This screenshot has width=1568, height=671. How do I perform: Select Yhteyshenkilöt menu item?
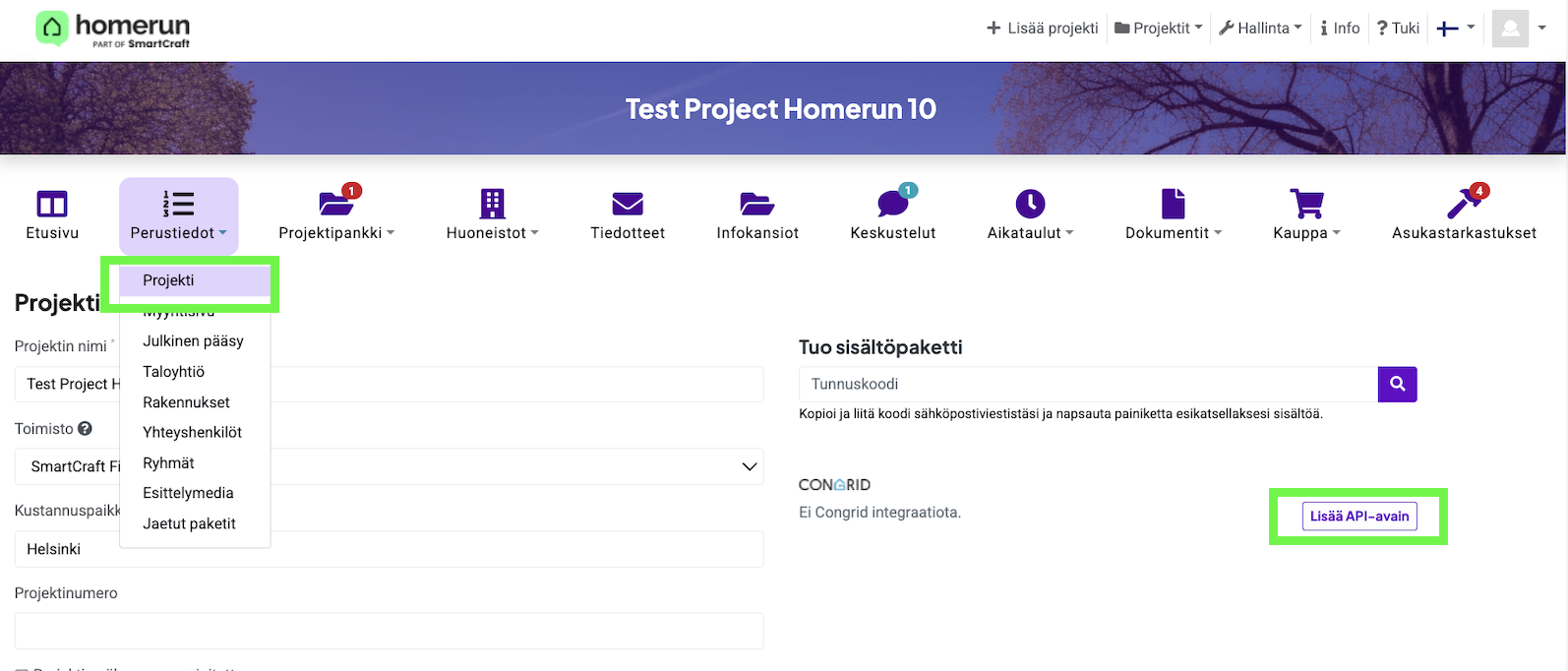192,433
